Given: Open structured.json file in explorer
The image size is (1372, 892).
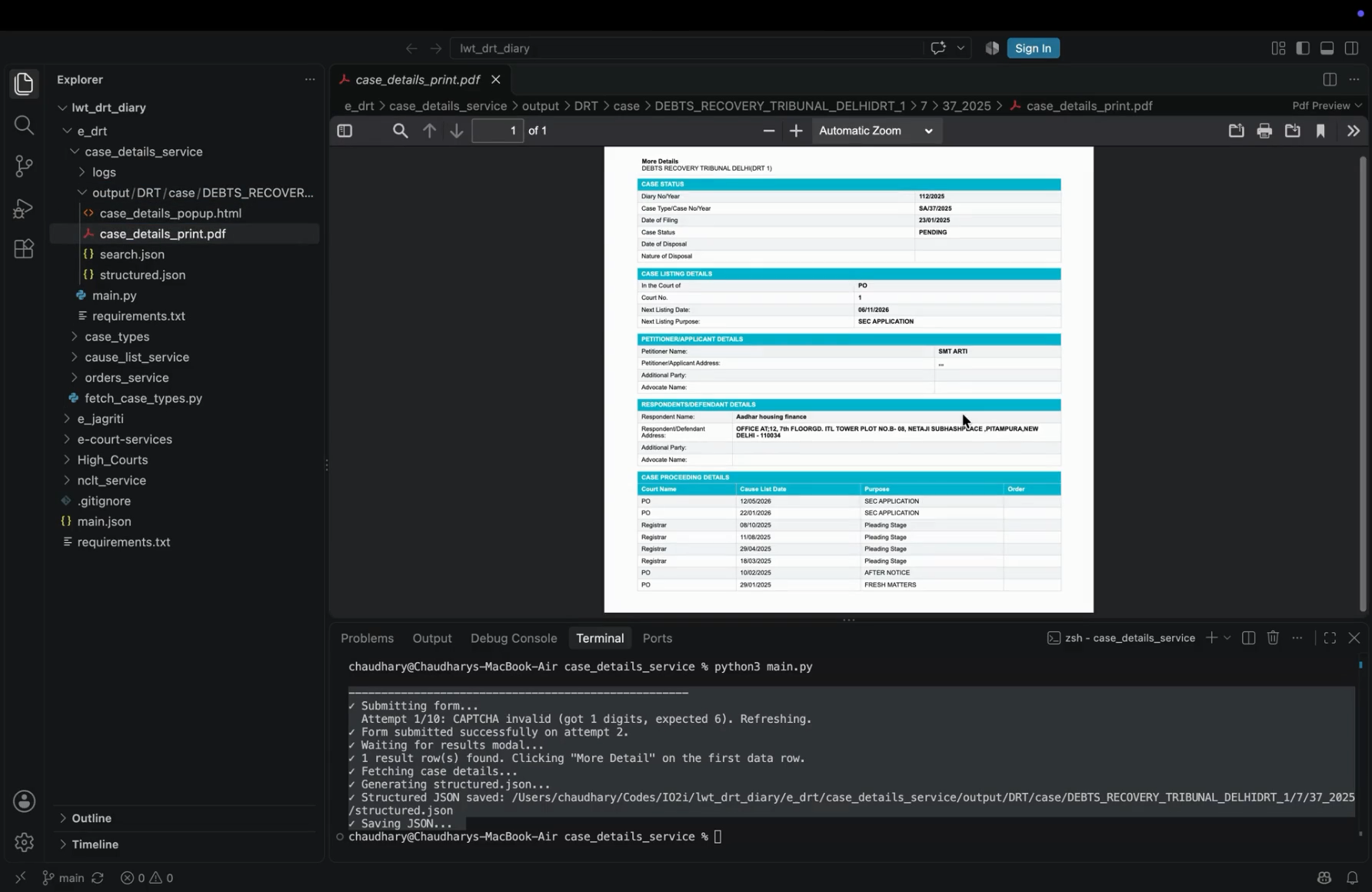Looking at the screenshot, I should click(142, 275).
